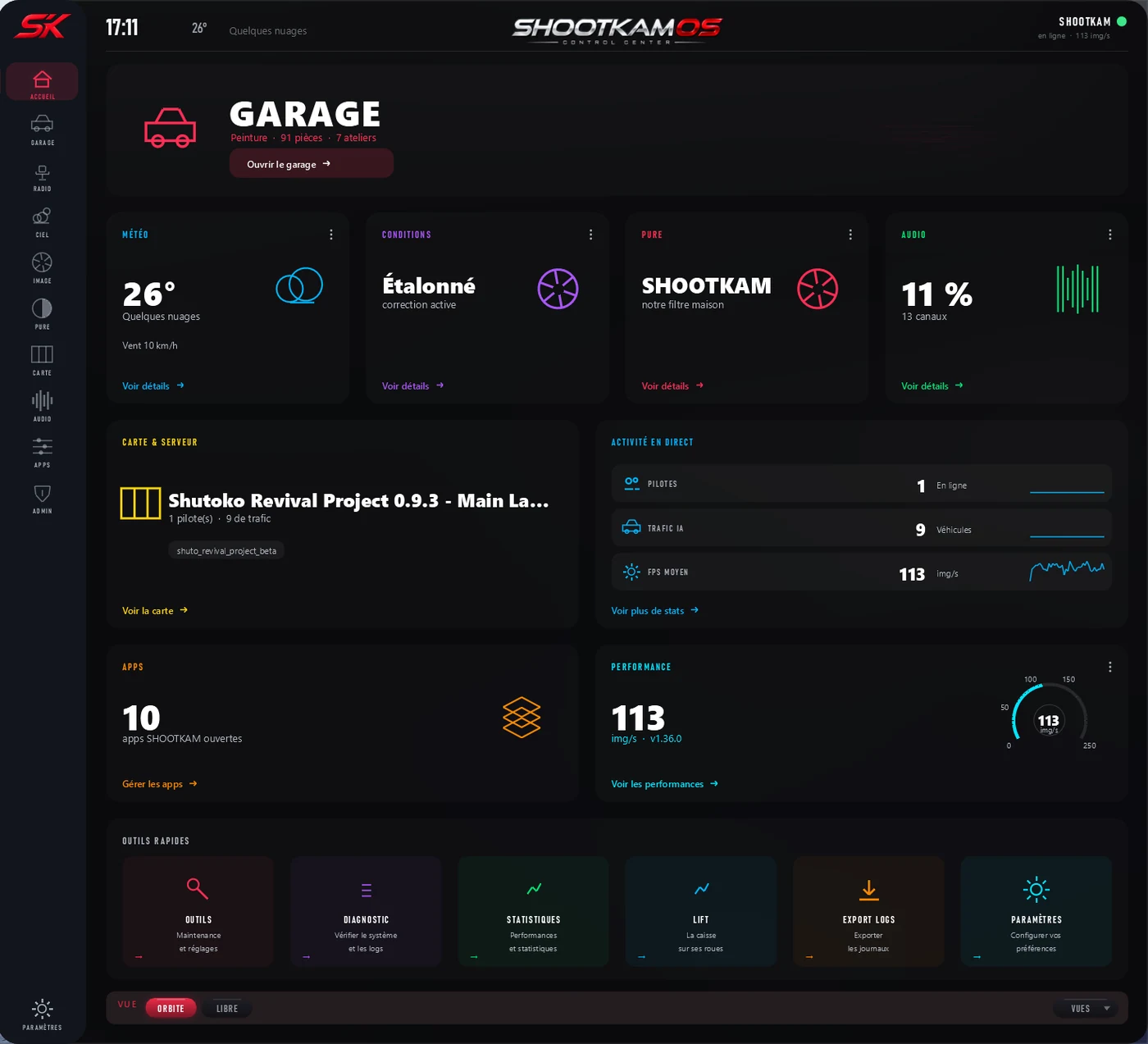Open the Outils quick tool tile
This screenshot has width=1148, height=1044.
[198, 911]
